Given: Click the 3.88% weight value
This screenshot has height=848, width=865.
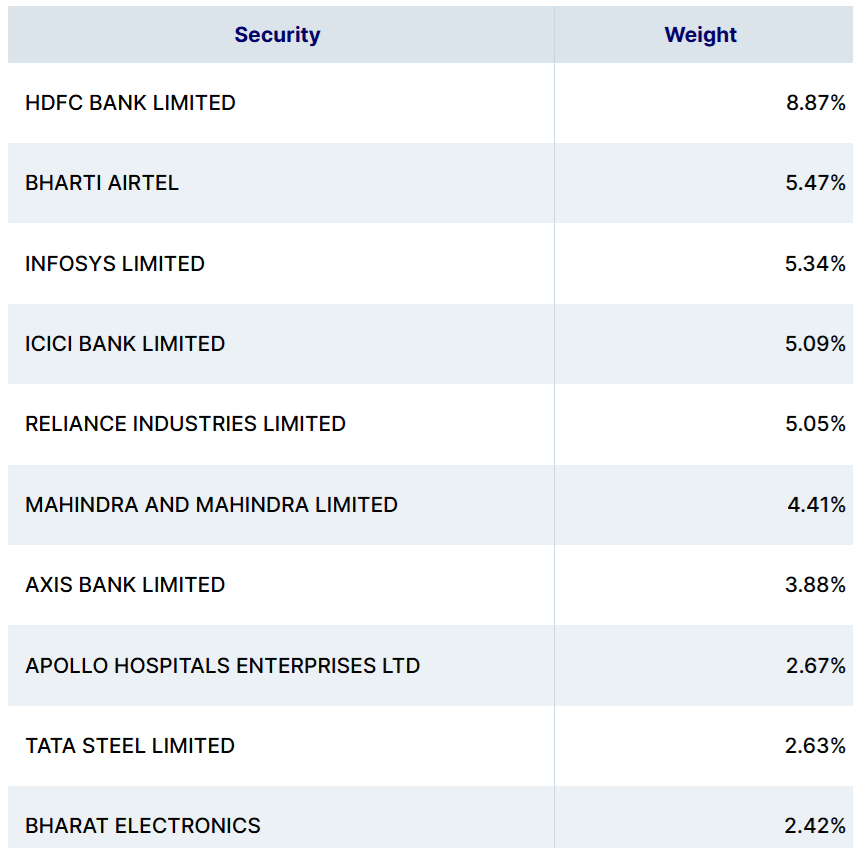Looking at the screenshot, I should point(815,585).
